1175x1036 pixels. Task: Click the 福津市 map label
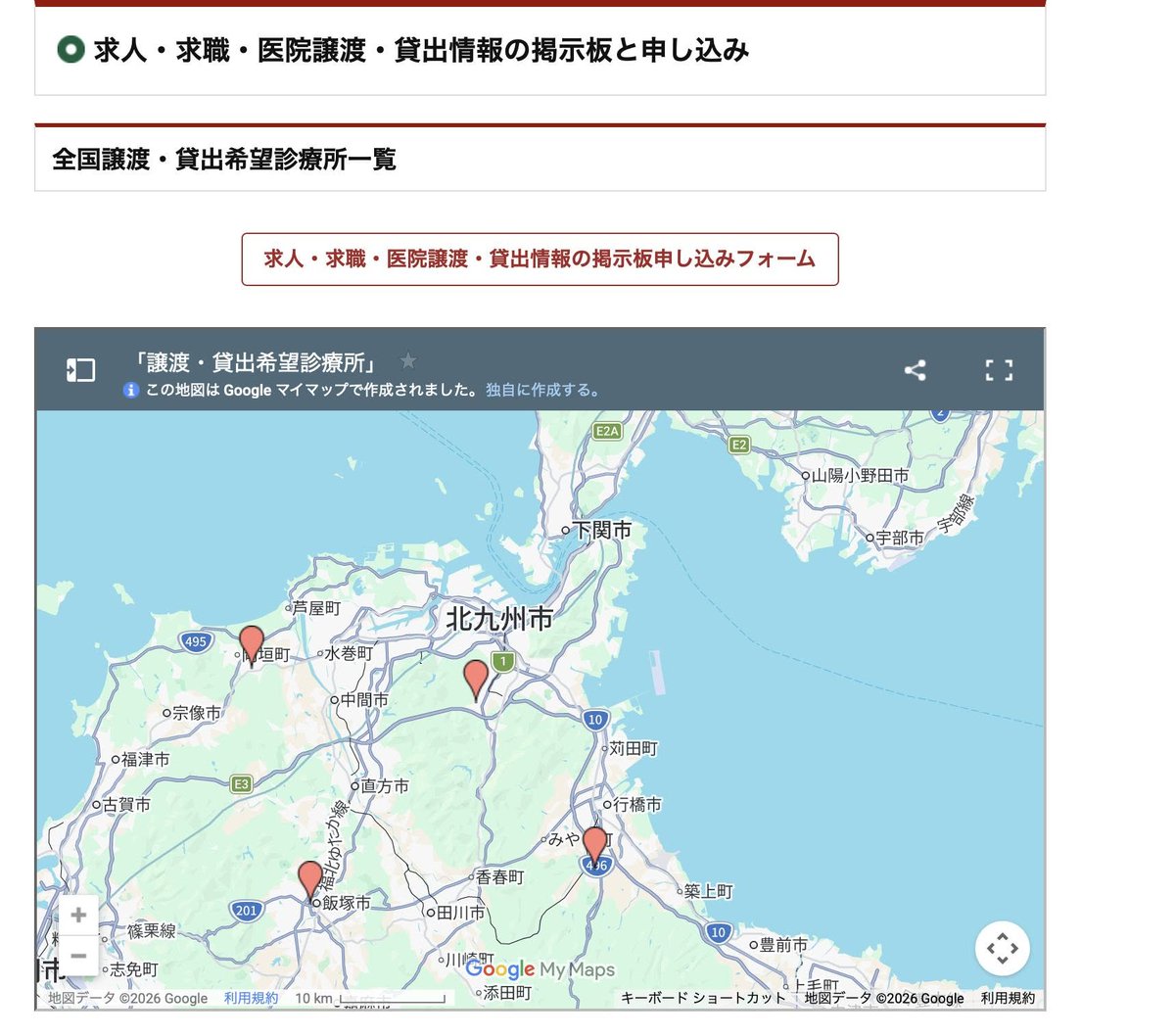click(145, 760)
